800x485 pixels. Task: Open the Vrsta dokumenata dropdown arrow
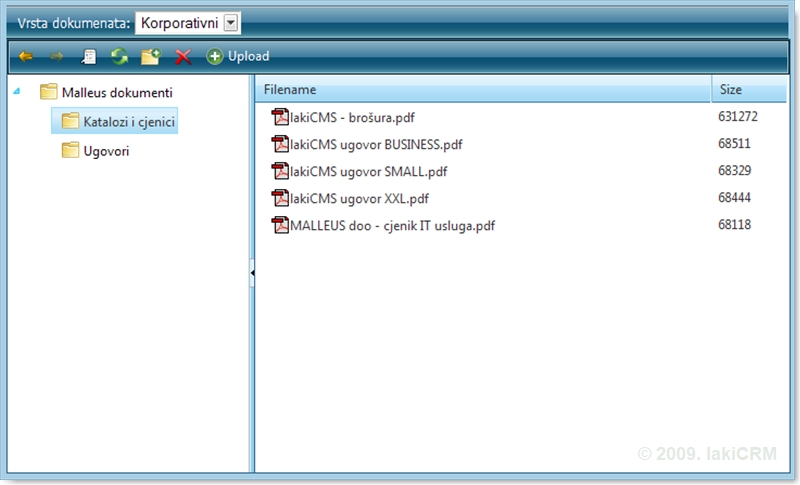231,23
